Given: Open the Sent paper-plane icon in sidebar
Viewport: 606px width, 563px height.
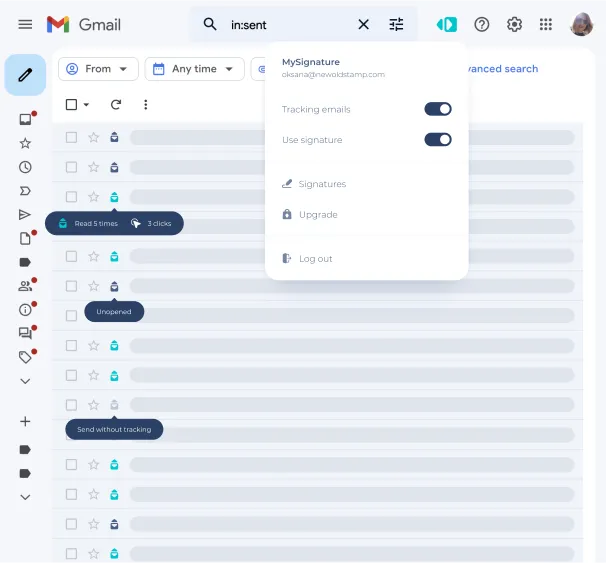Looking at the screenshot, I should point(25,214).
